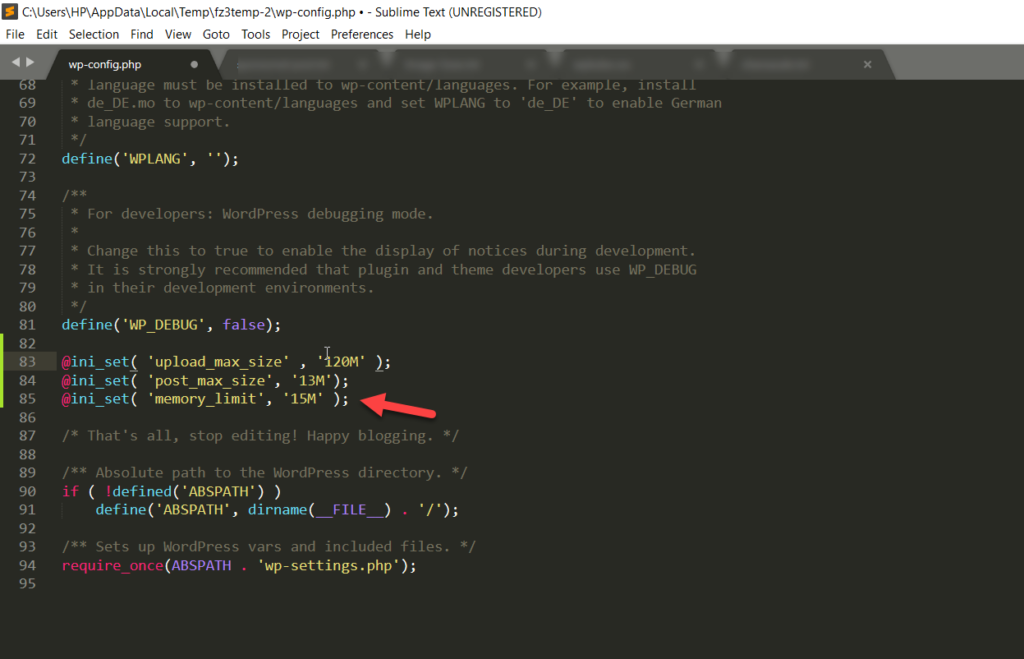Viewport: 1024px width, 659px height.
Task: Click the Sublime Text logo in title bar
Action: click(9, 12)
